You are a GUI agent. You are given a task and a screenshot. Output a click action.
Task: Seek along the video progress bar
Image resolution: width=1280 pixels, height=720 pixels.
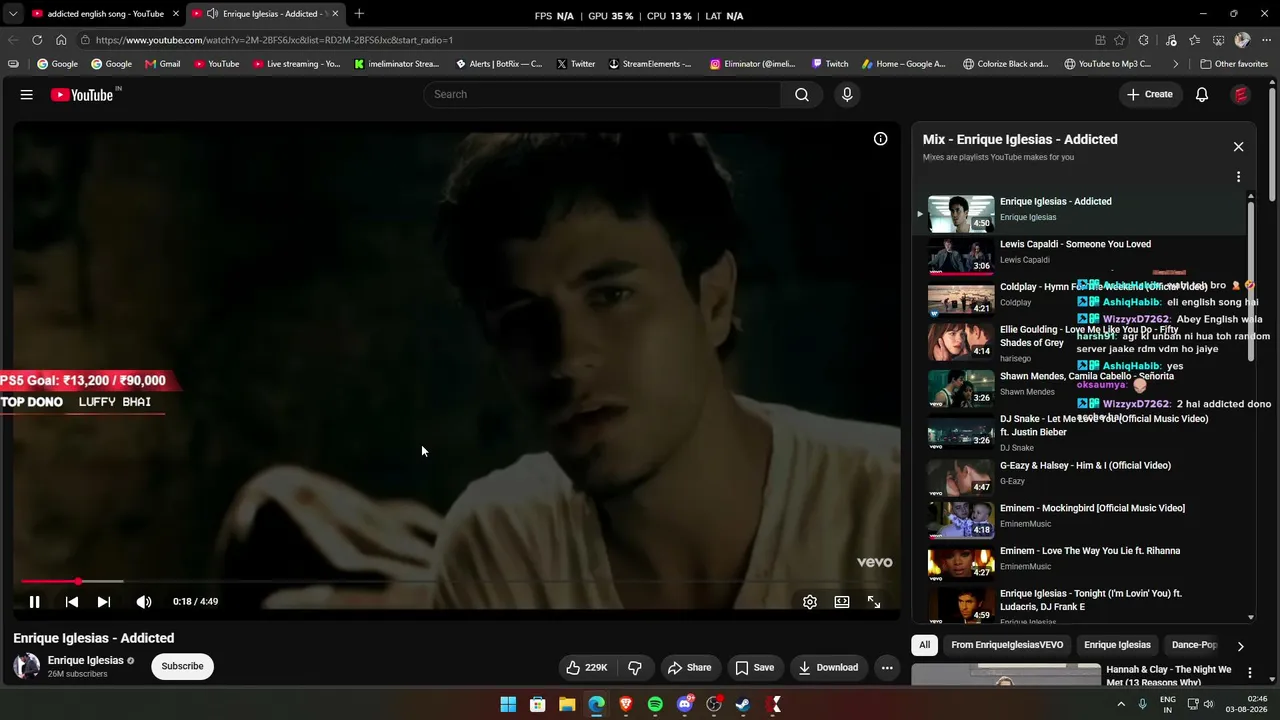(x=456, y=581)
